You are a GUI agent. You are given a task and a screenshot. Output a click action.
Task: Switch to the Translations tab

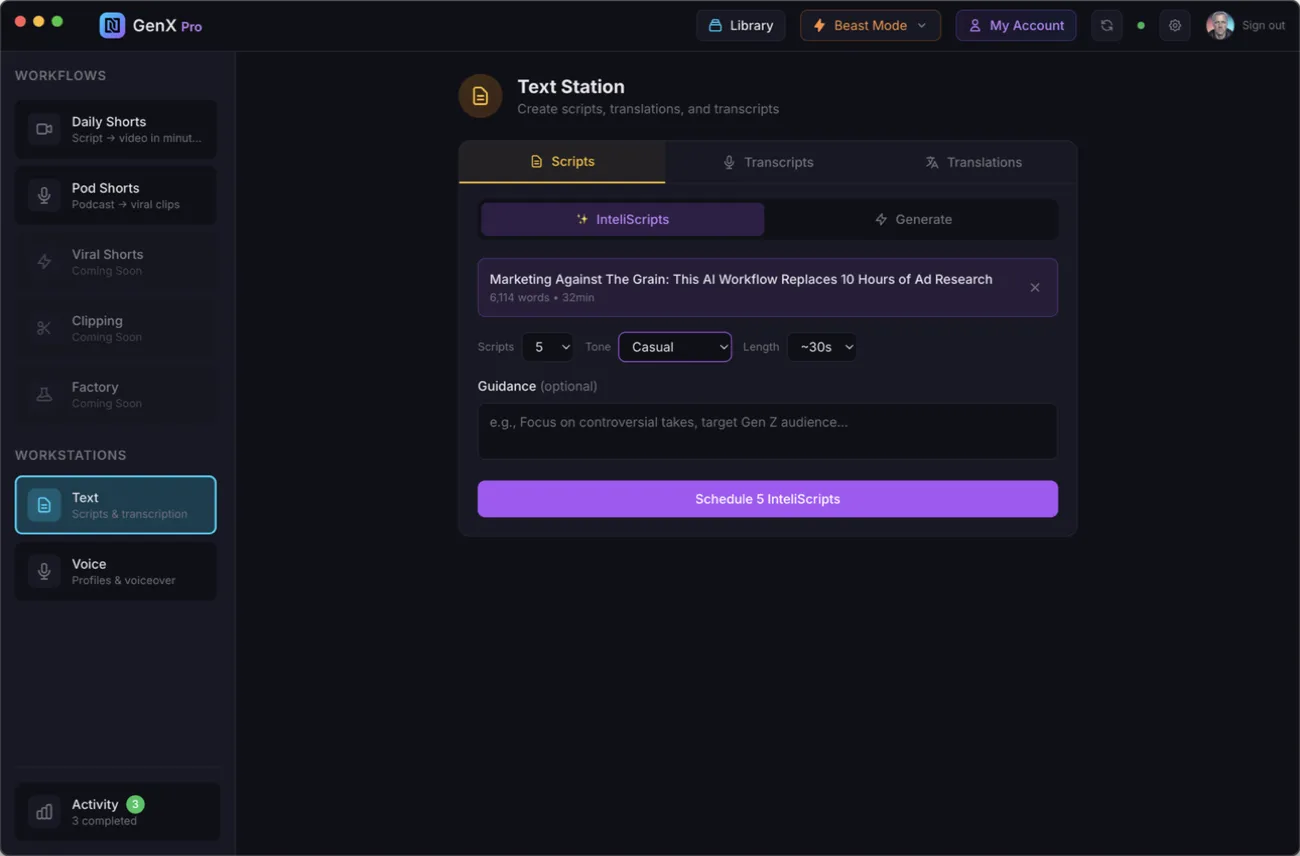pyautogui.click(x=973, y=162)
